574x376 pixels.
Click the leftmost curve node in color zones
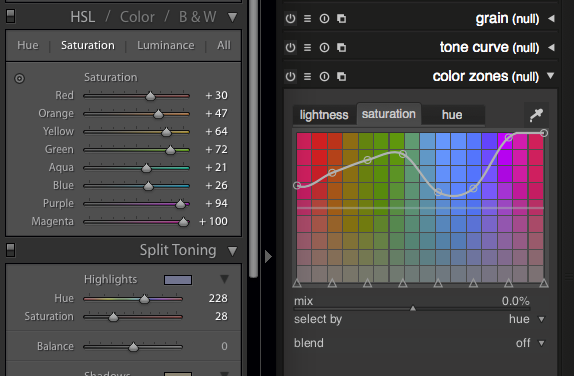point(297,186)
